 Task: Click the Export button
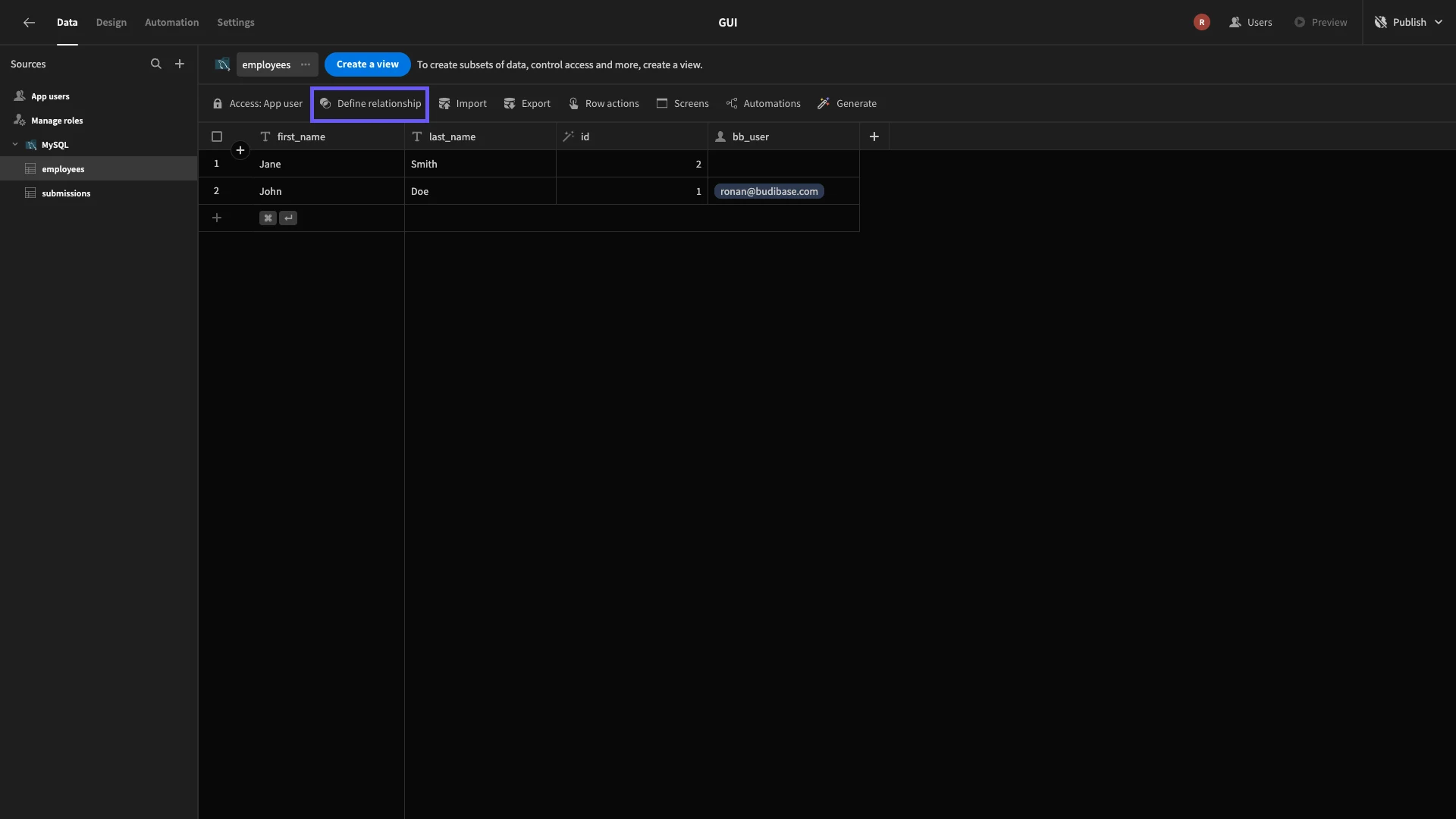pyautogui.click(x=527, y=104)
